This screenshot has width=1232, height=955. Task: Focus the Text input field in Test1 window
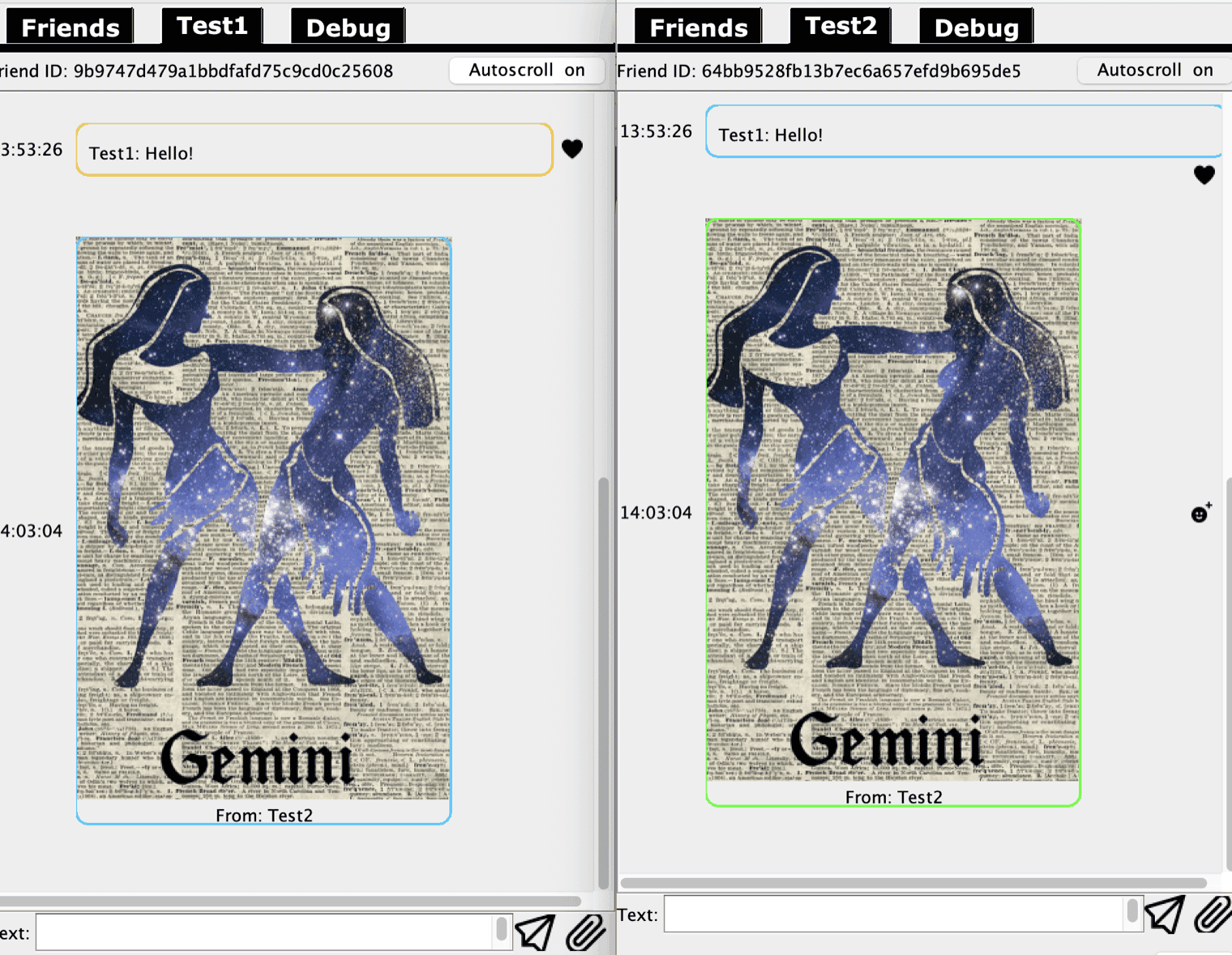(266, 932)
